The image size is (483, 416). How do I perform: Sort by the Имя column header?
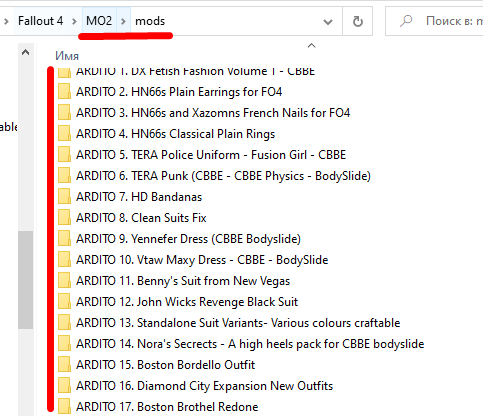pyautogui.click(x=67, y=56)
